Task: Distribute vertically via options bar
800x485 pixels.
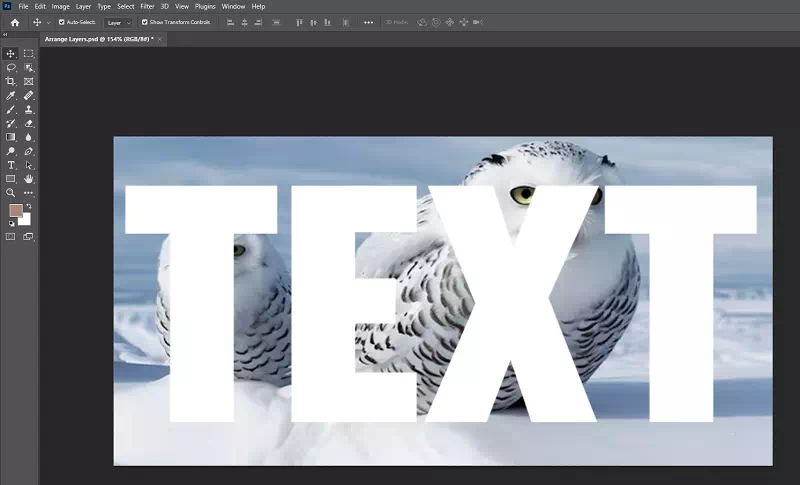Action: tap(276, 22)
